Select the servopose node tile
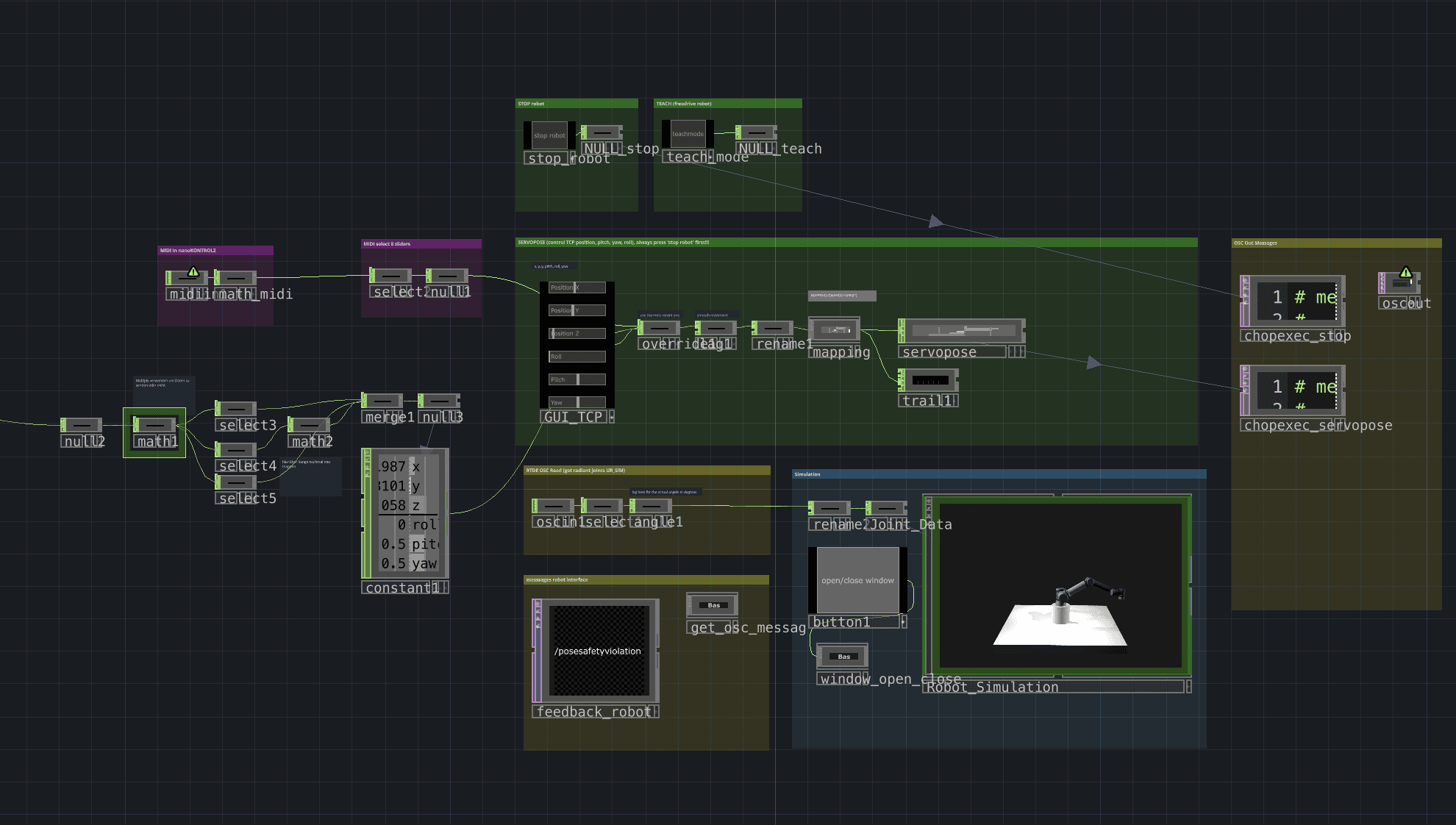 point(962,331)
